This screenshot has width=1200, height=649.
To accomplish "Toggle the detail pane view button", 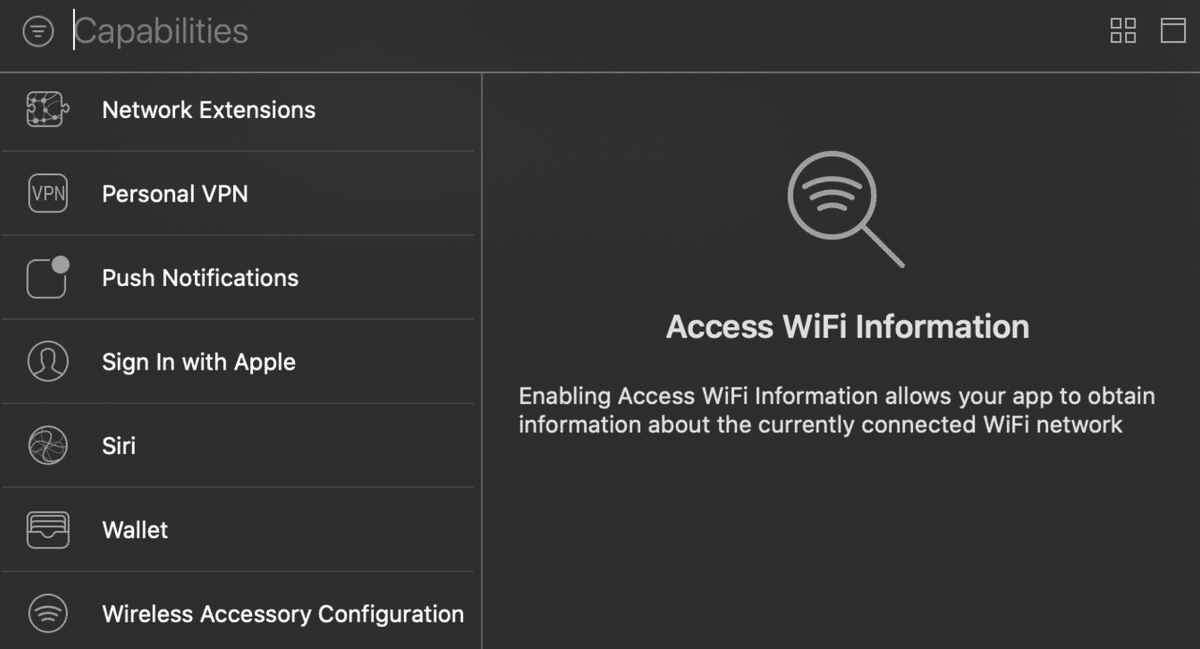I will 1172,31.
